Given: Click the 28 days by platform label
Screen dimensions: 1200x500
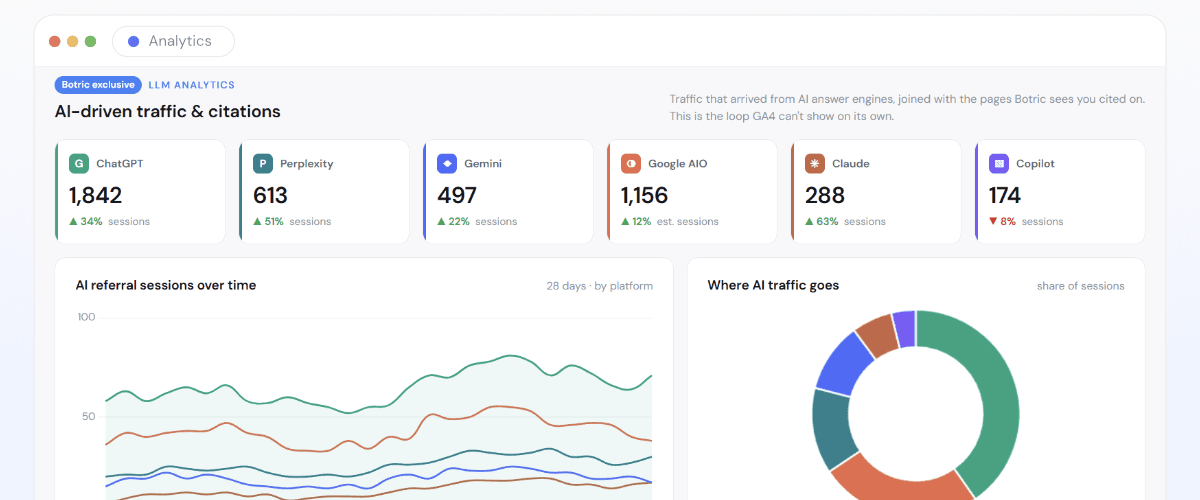Looking at the screenshot, I should pos(600,286).
